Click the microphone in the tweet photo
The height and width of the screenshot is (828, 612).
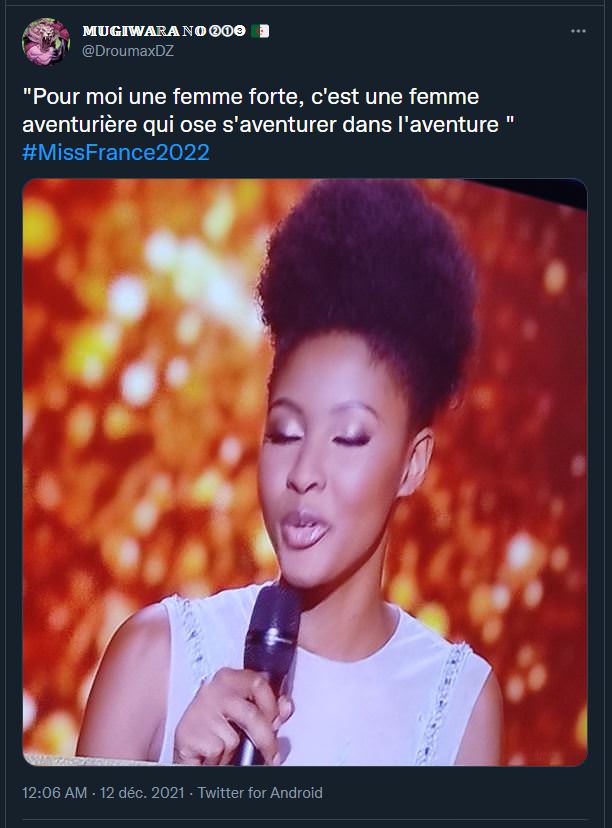(x=267, y=670)
